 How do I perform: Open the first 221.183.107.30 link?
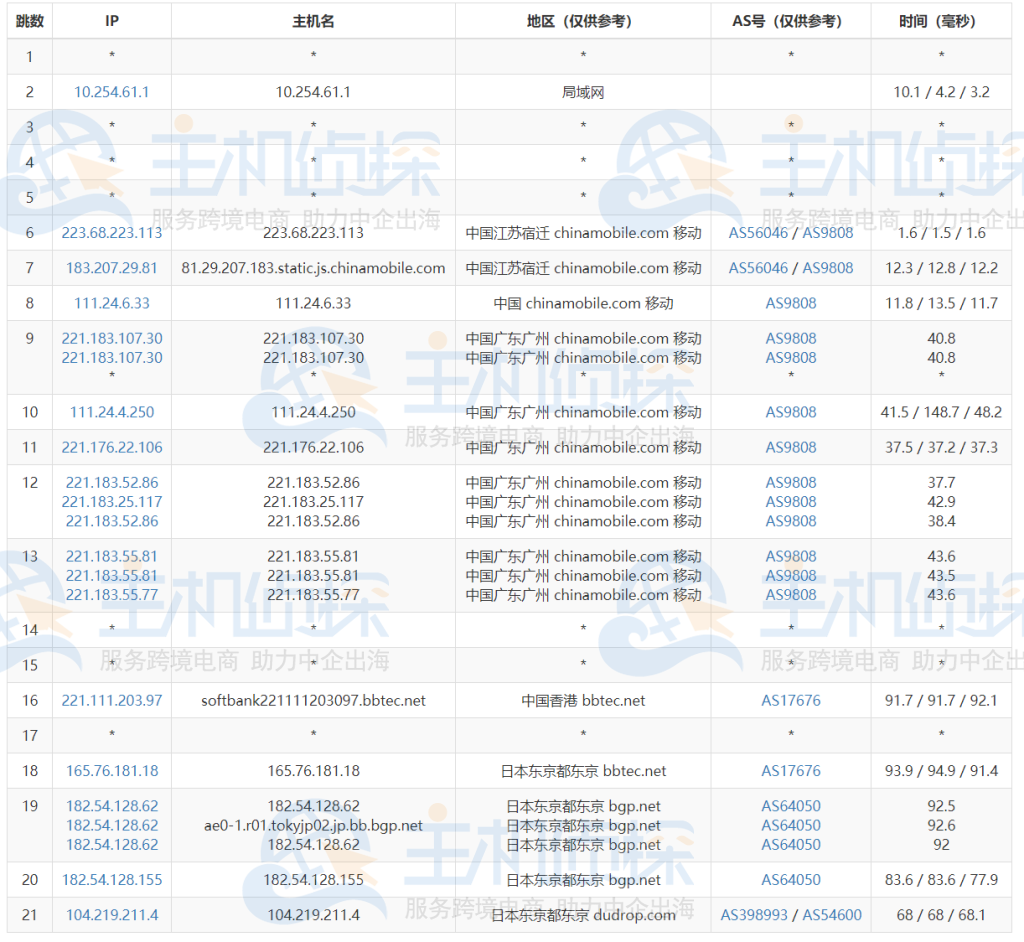tap(111, 338)
